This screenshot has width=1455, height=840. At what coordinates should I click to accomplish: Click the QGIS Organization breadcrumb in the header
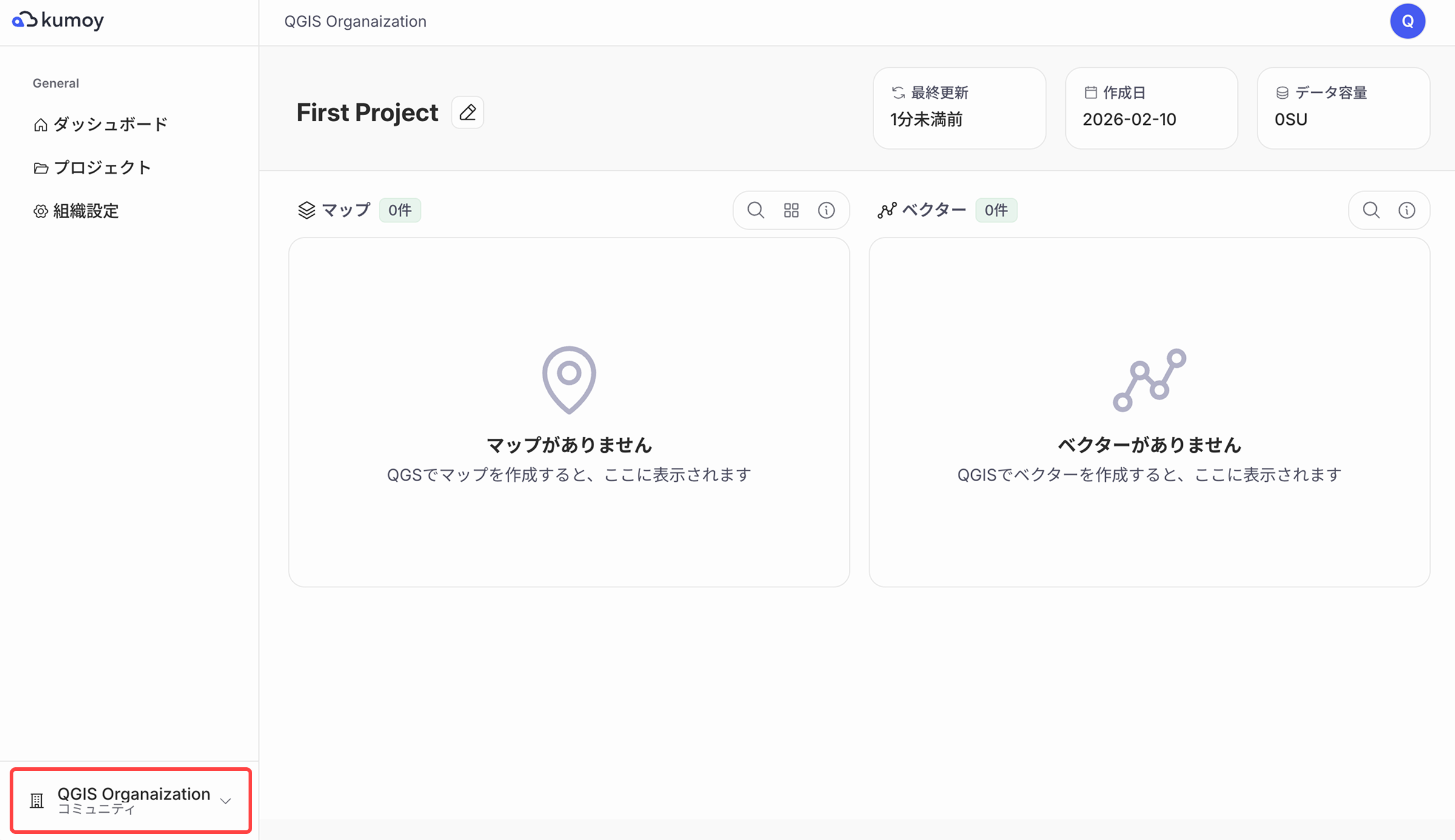pyautogui.click(x=355, y=22)
